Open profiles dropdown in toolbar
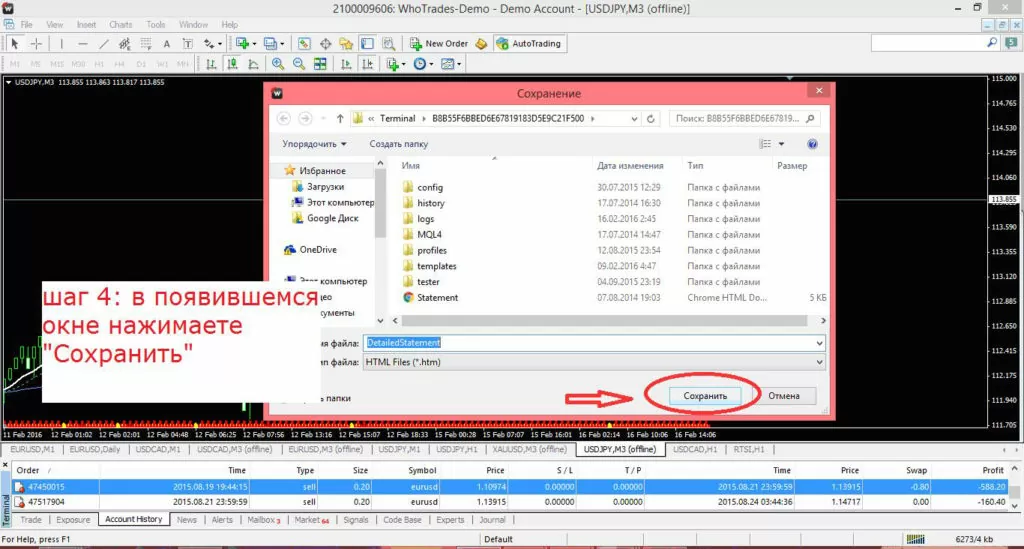Image resolution: width=1024 pixels, height=549 pixels. (x=282, y=44)
